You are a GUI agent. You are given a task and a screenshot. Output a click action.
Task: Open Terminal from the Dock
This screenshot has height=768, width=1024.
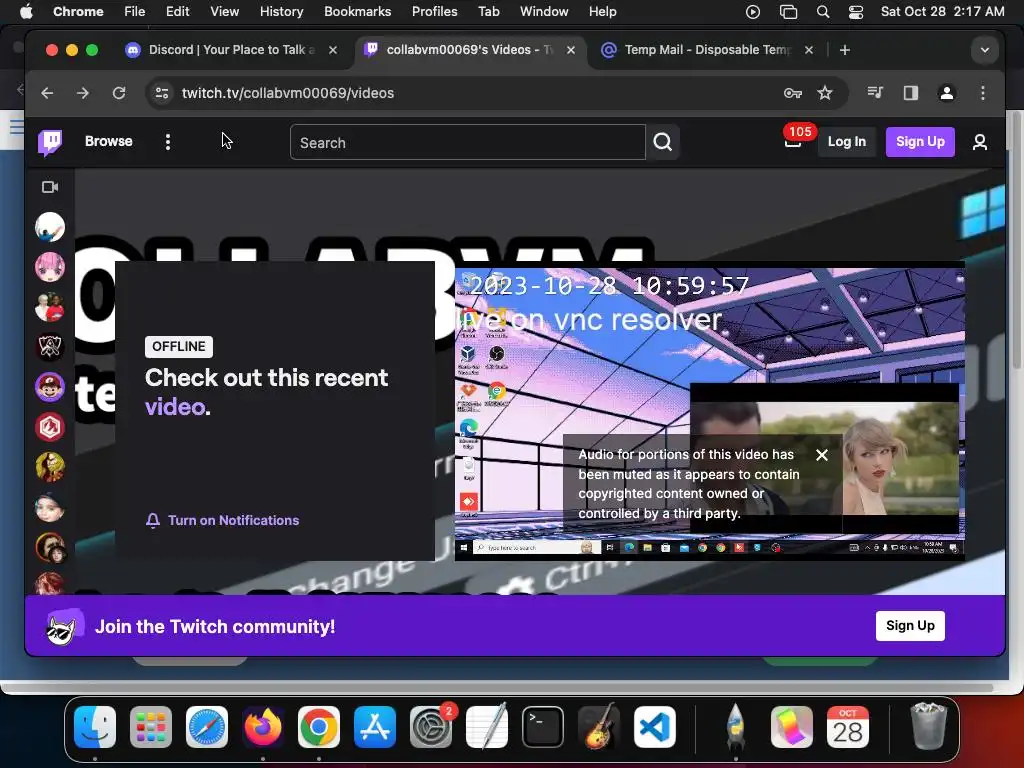pyautogui.click(x=543, y=727)
